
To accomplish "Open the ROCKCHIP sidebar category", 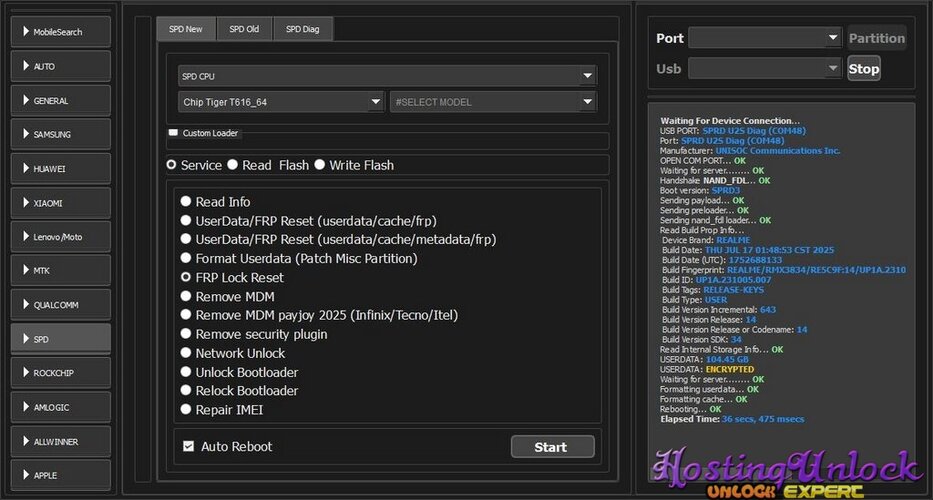I will coord(60,373).
